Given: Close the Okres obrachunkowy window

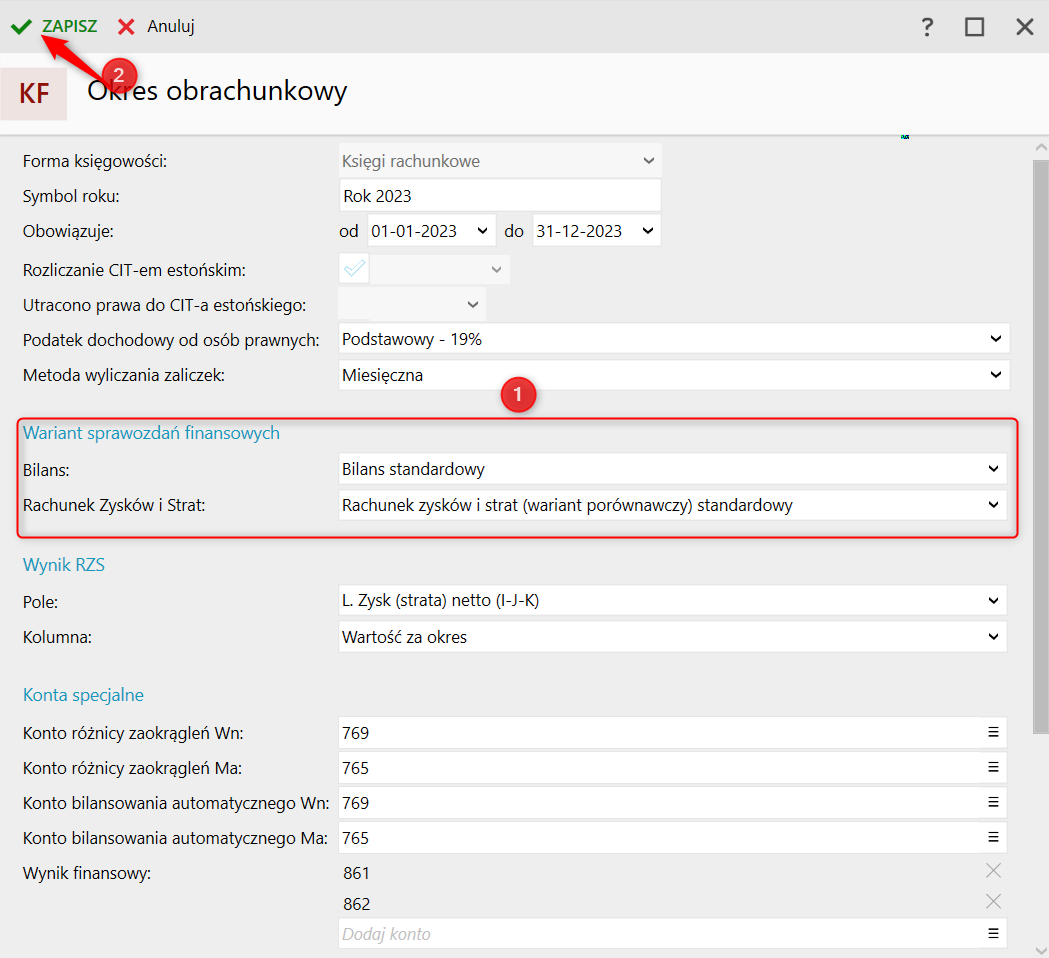Looking at the screenshot, I should coord(1024,27).
